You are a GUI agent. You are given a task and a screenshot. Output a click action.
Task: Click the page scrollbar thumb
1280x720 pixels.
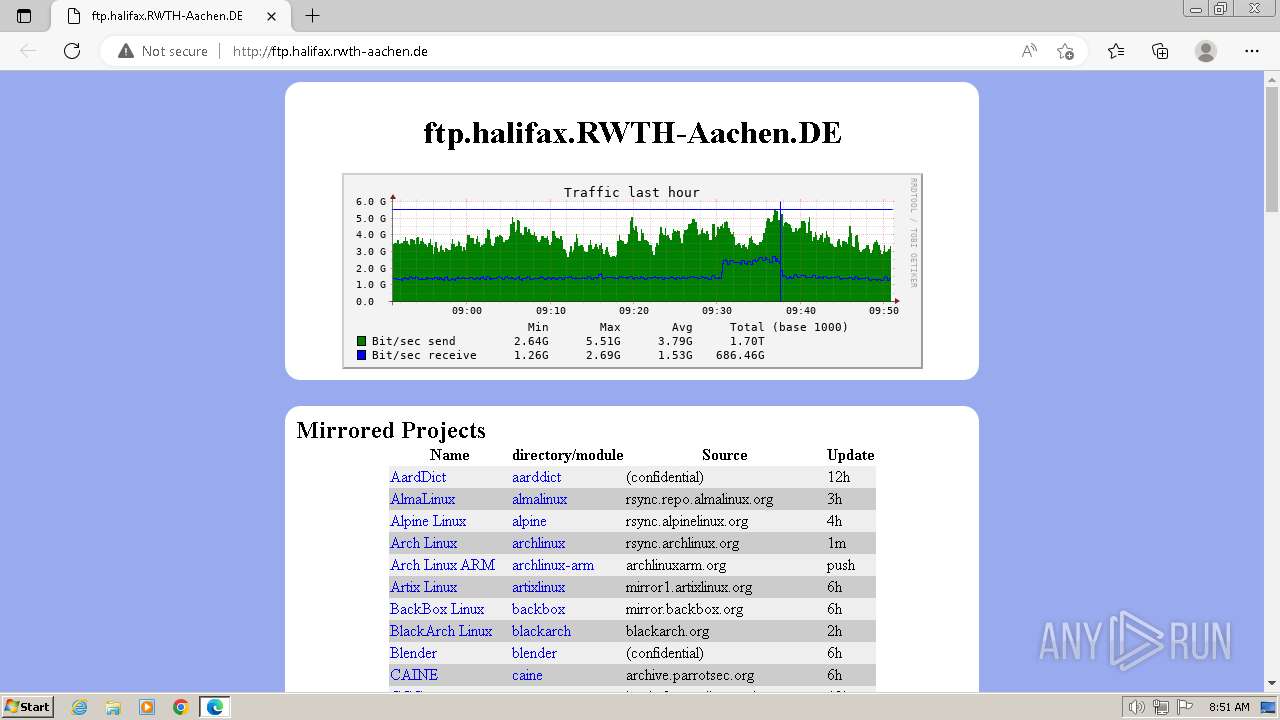coord(1272,148)
